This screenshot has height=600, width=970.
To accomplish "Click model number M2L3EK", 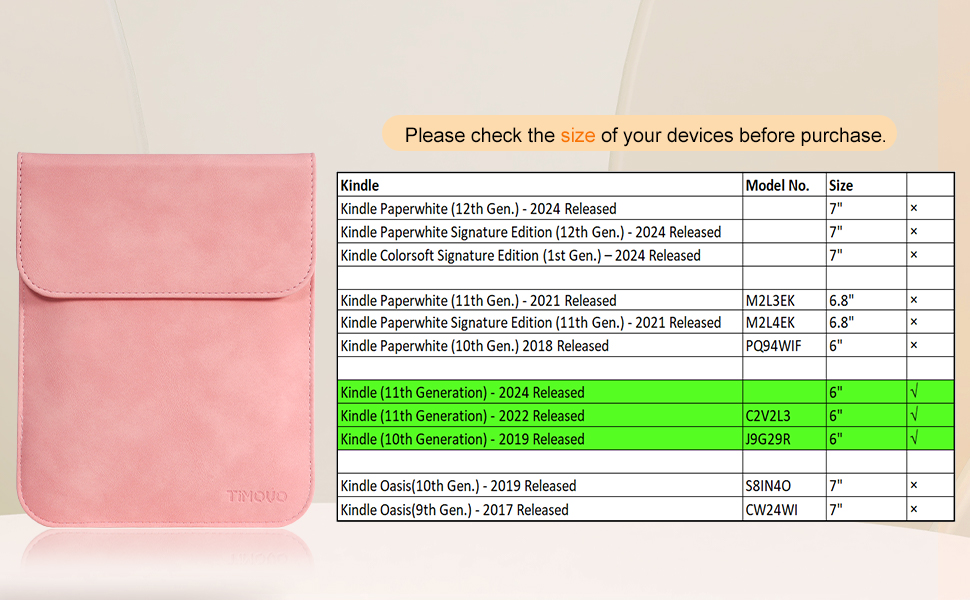I will (x=770, y=301).
